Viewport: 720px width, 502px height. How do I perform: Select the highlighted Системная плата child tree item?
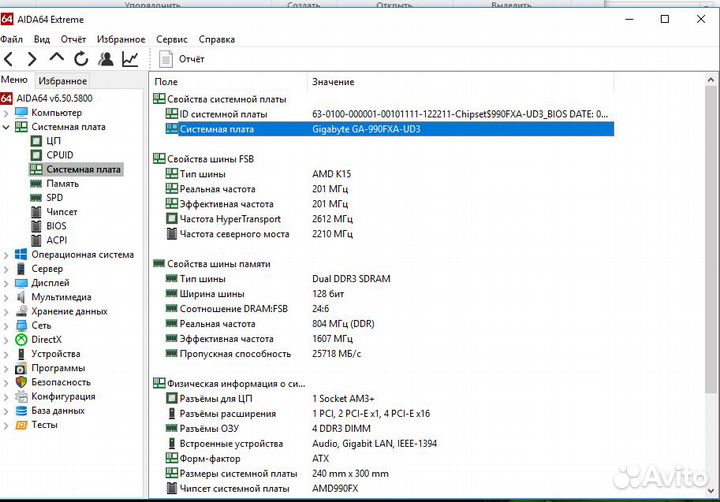tap(76, 169)
